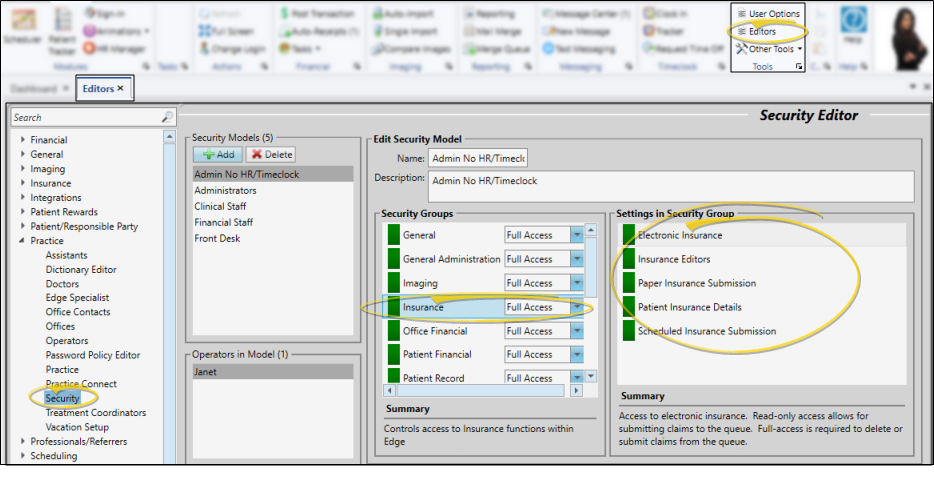Click the search magnifier icon
The height and width of the screenshot is (477, 934).
[167, 117]
